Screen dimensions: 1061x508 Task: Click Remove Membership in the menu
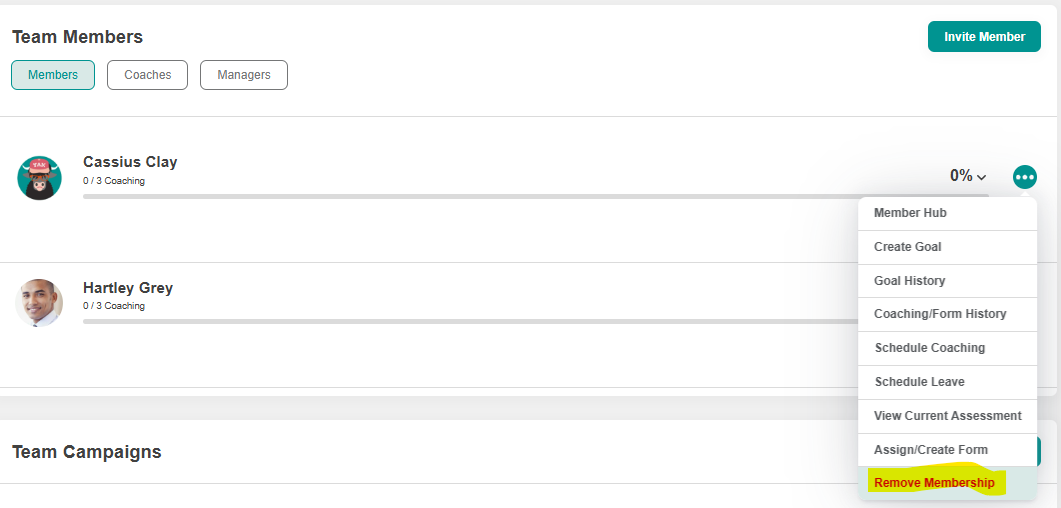pyautogui.click(x=934, y=484)
